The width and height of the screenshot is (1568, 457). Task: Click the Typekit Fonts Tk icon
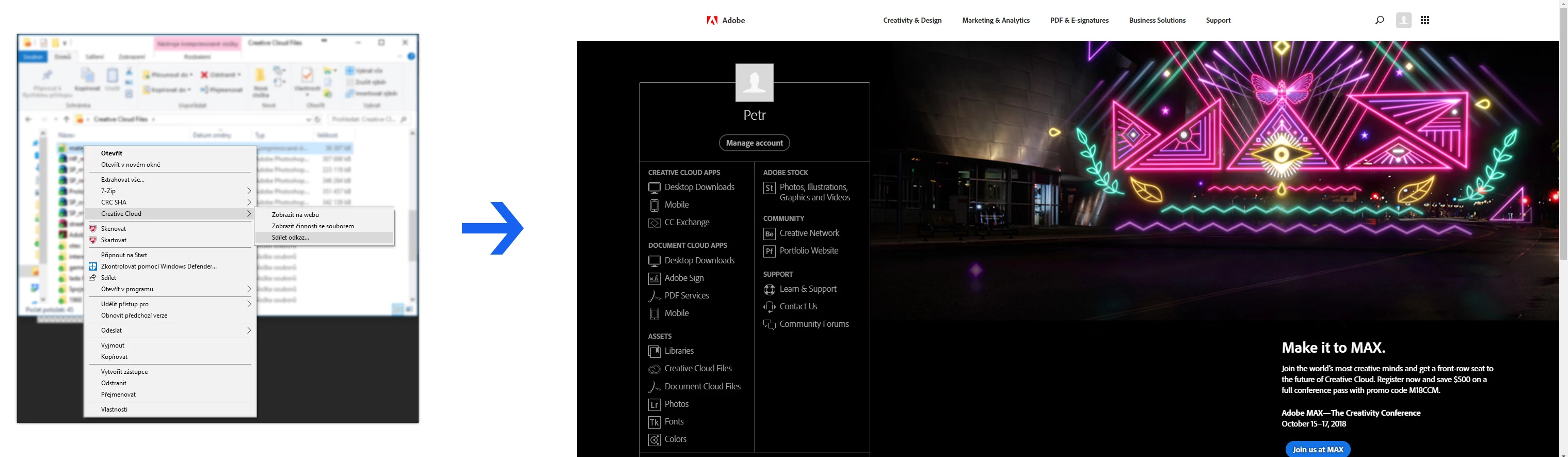click(x=654, y=422)
